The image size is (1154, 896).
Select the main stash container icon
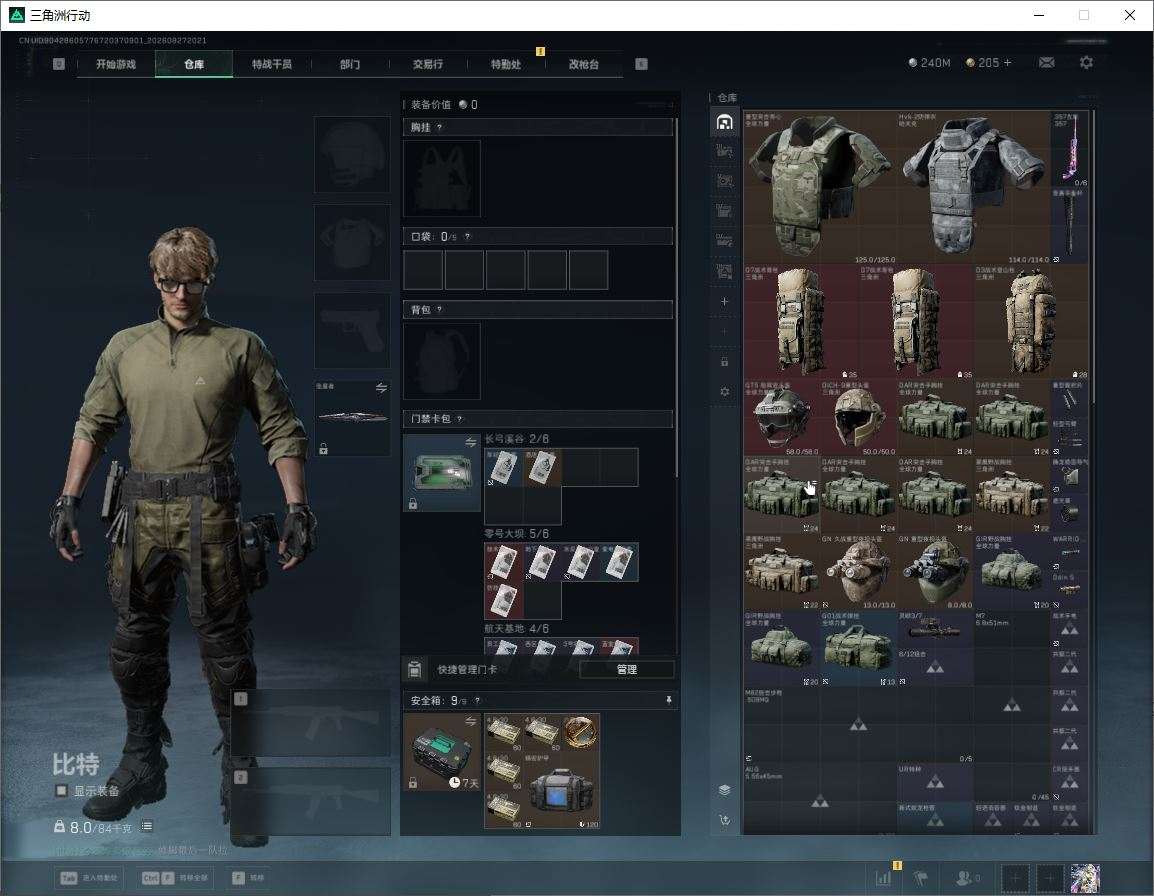[x=724, y=122]
